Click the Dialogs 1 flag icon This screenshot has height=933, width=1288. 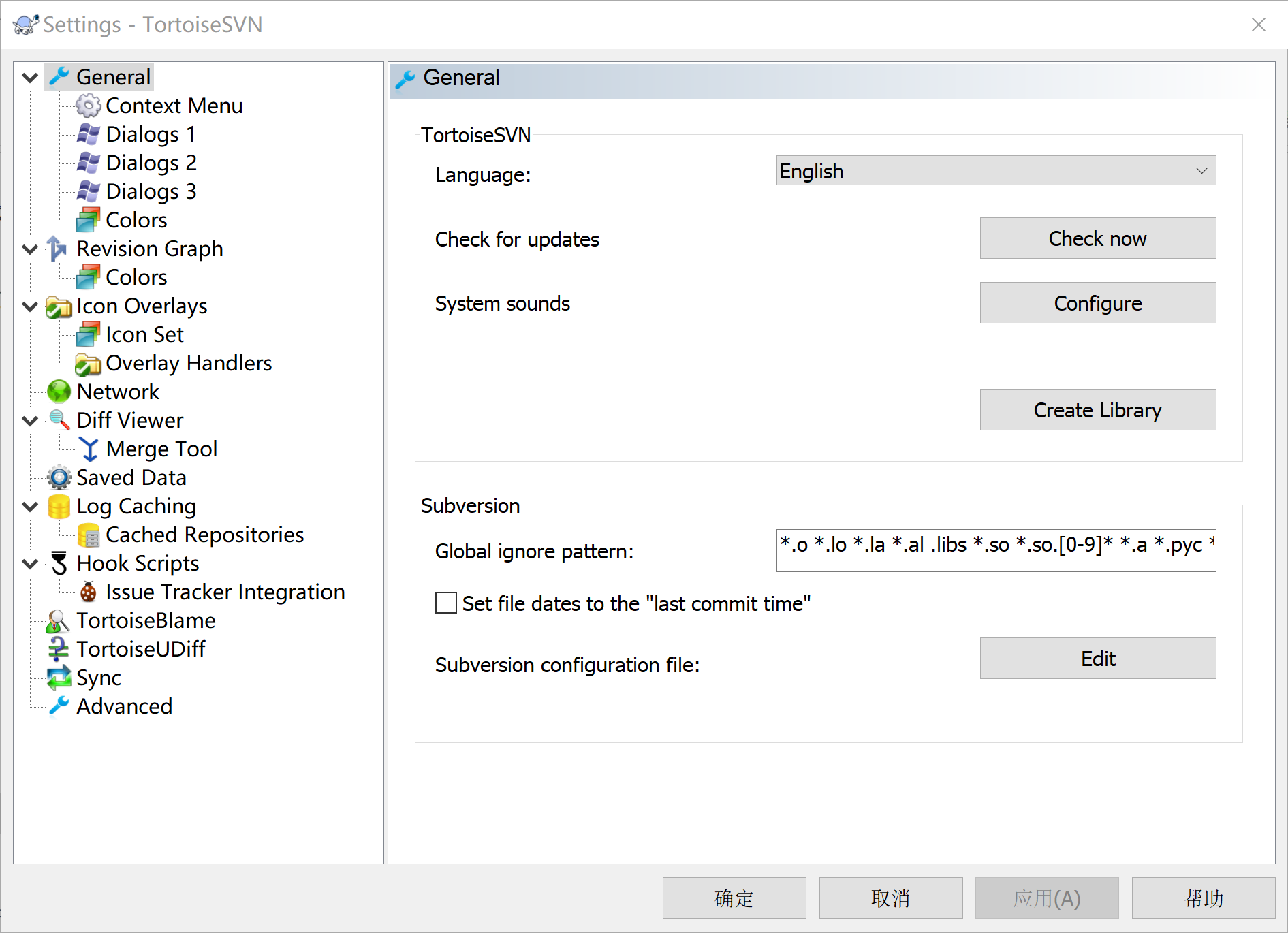[89, 134]
